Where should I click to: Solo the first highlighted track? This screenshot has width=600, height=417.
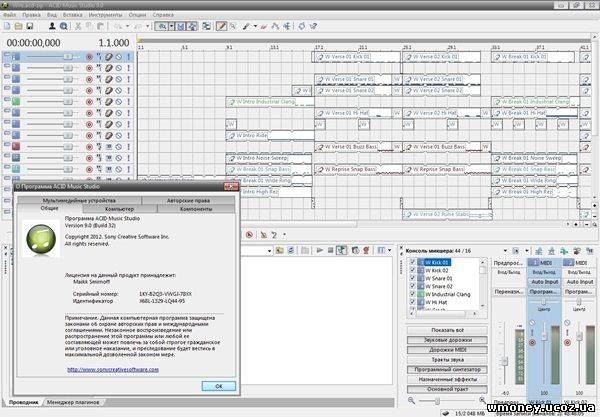tap(128, 57)
